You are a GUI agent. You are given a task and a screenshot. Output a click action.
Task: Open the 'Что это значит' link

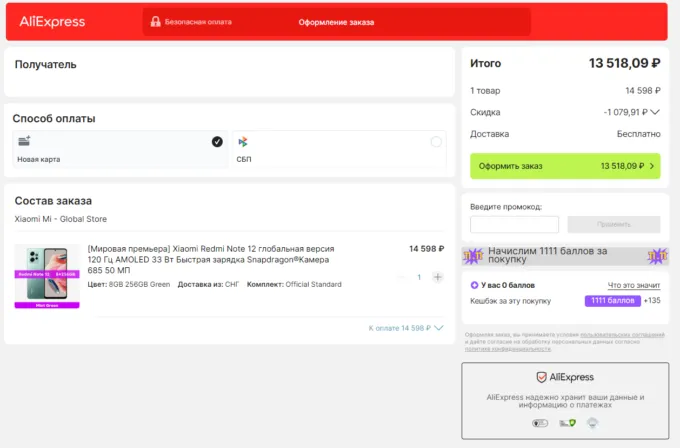634,285
